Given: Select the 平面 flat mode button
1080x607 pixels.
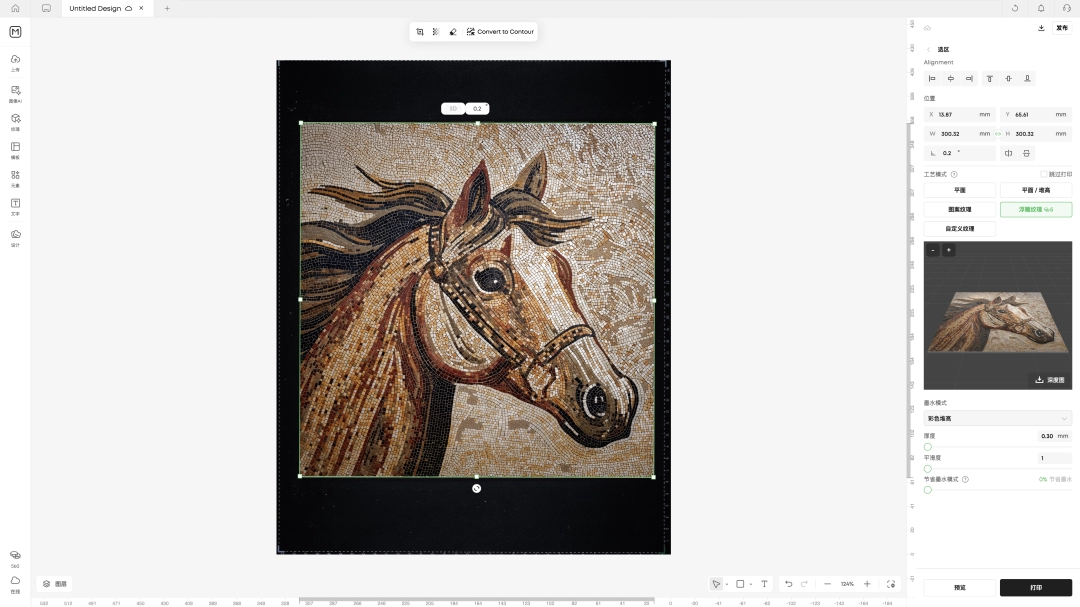Looking at the screenshot, I should [959, 190].
